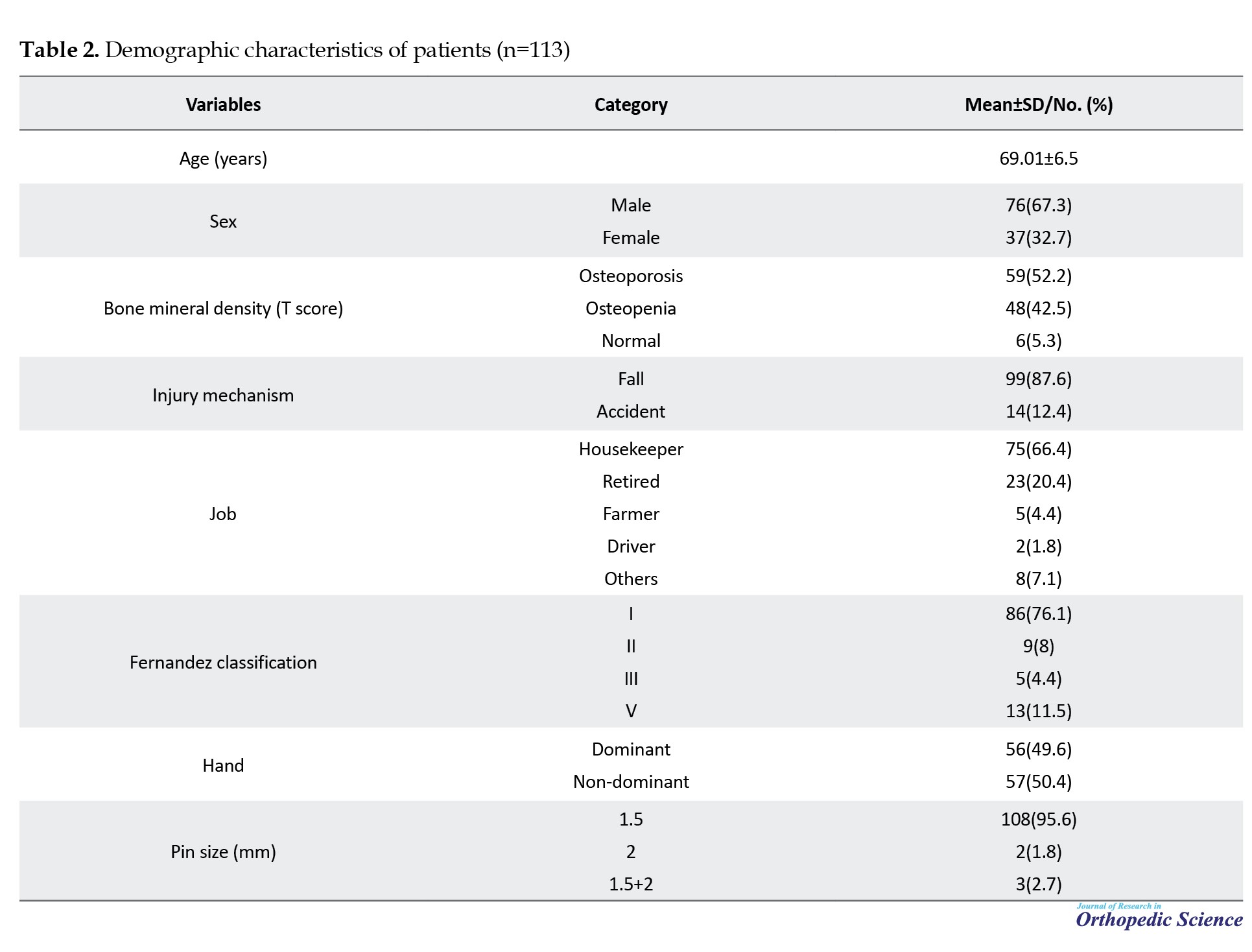Image resolution: width=1252 pixels, height=952 pixels.
Task: Click the Pin size (mm) label
Action: point(223,852)
